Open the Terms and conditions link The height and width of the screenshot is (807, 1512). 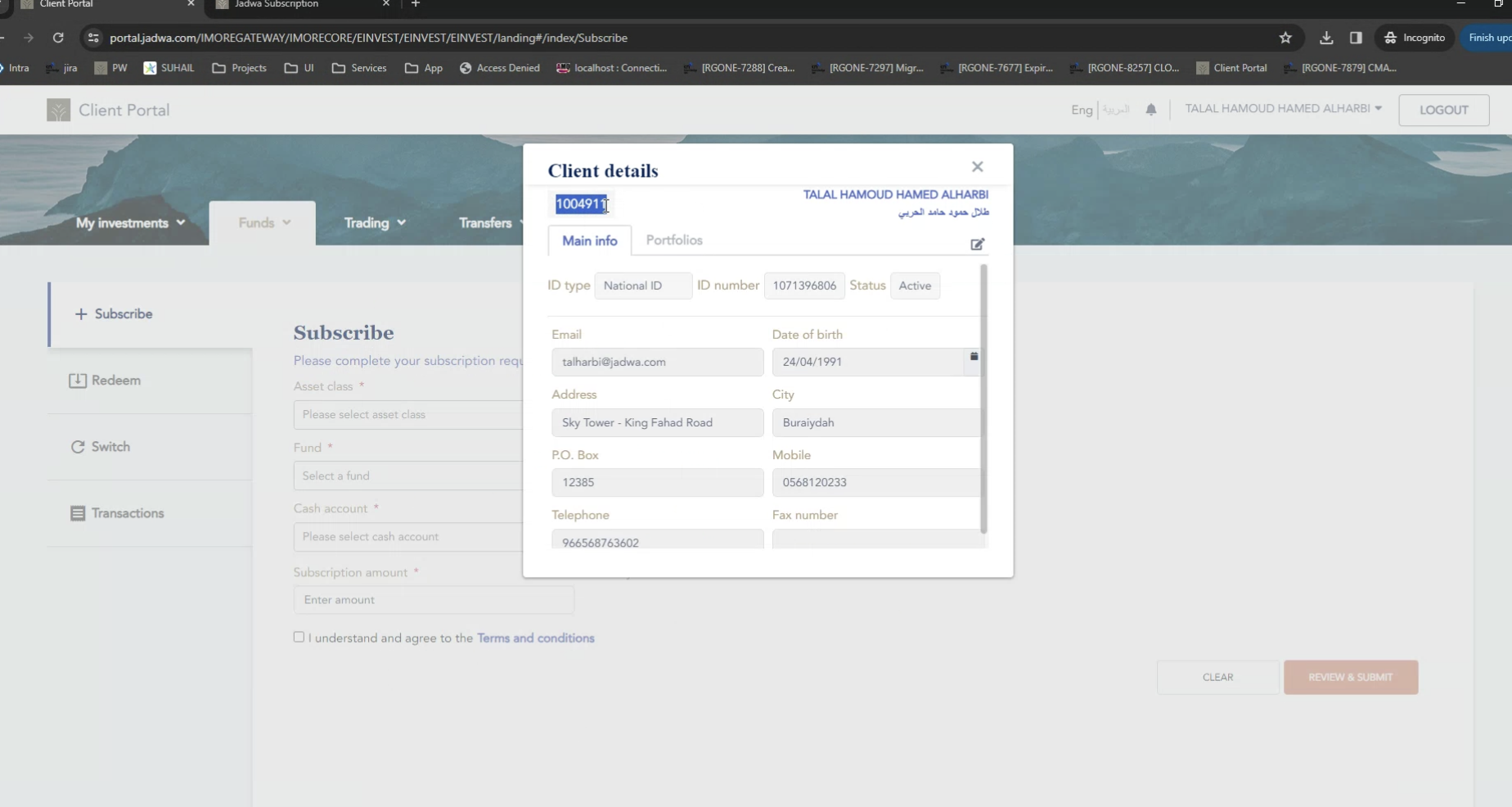535,638
